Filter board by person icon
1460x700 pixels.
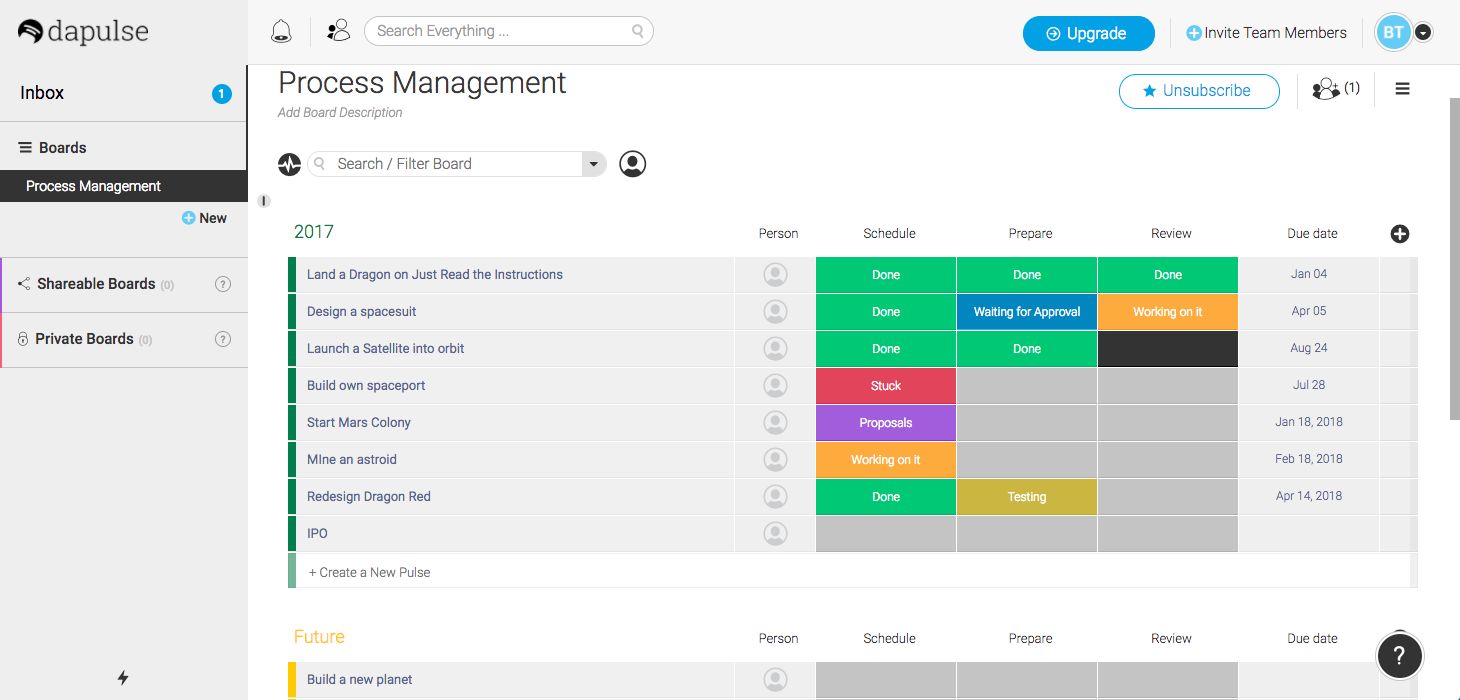point(632,164)
